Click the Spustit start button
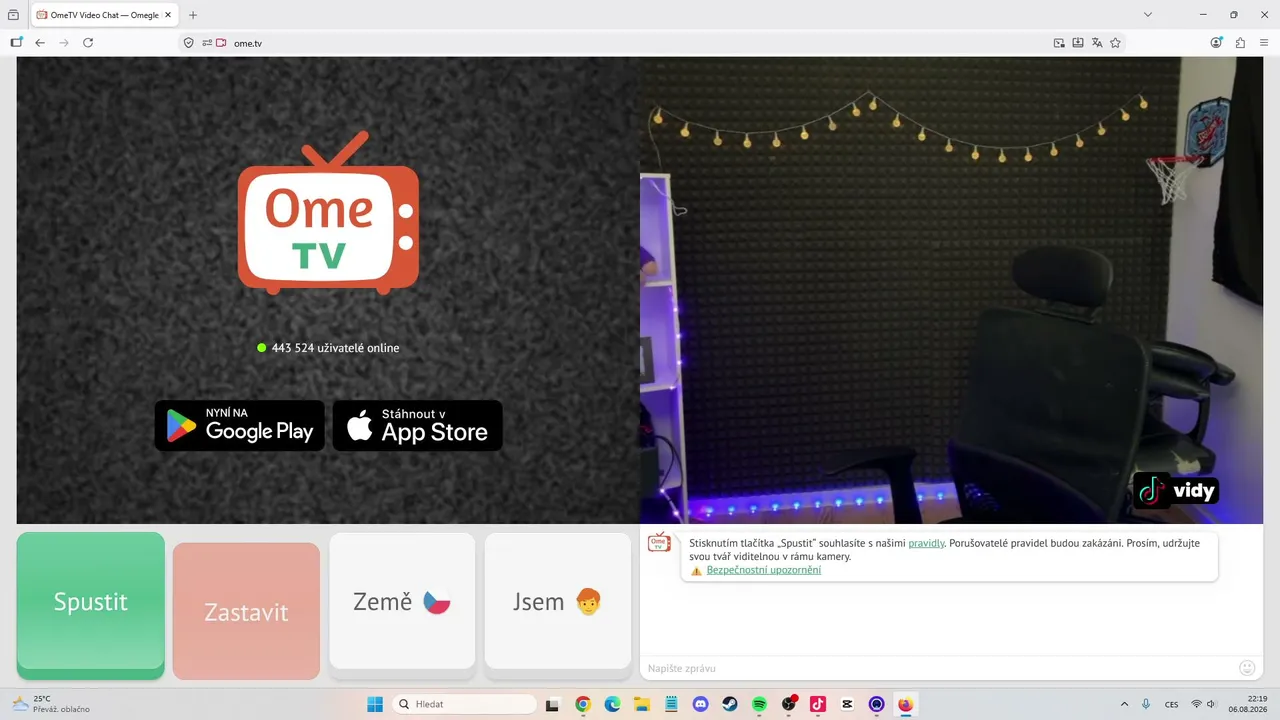This screenshot has width=1280, height=720. pyautogui.click(x=91, y=605)
